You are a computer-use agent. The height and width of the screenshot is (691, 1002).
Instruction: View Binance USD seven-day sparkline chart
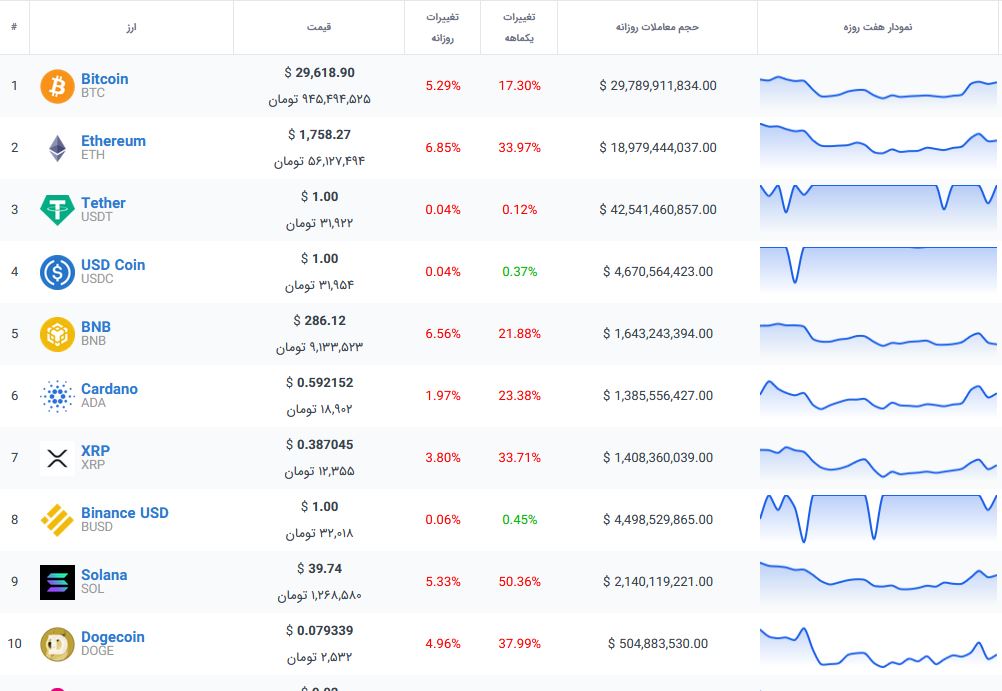pos(878,519)
